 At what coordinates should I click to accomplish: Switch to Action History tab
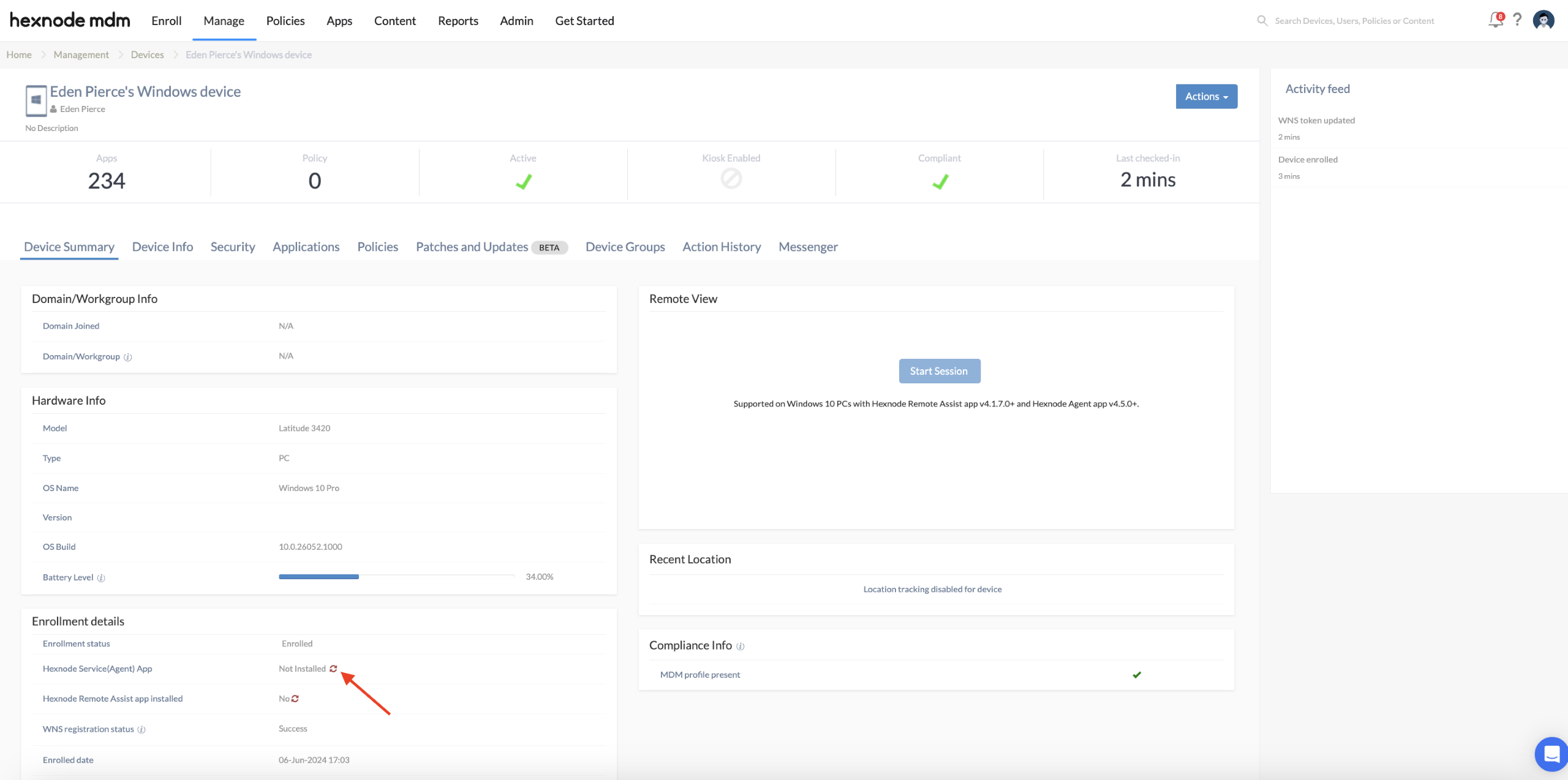coord(722,247)
